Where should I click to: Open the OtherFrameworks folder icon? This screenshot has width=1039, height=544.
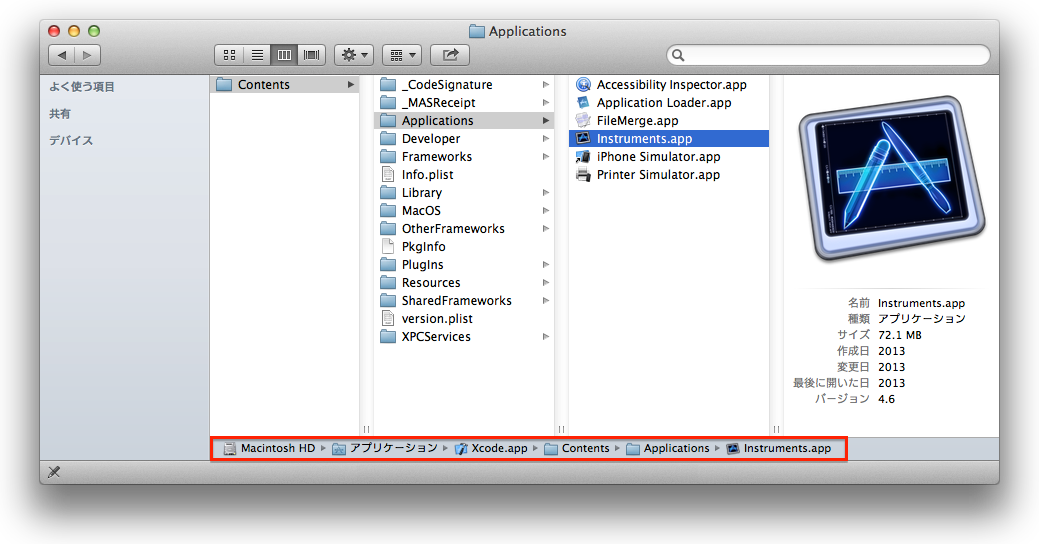coord(388,229)
